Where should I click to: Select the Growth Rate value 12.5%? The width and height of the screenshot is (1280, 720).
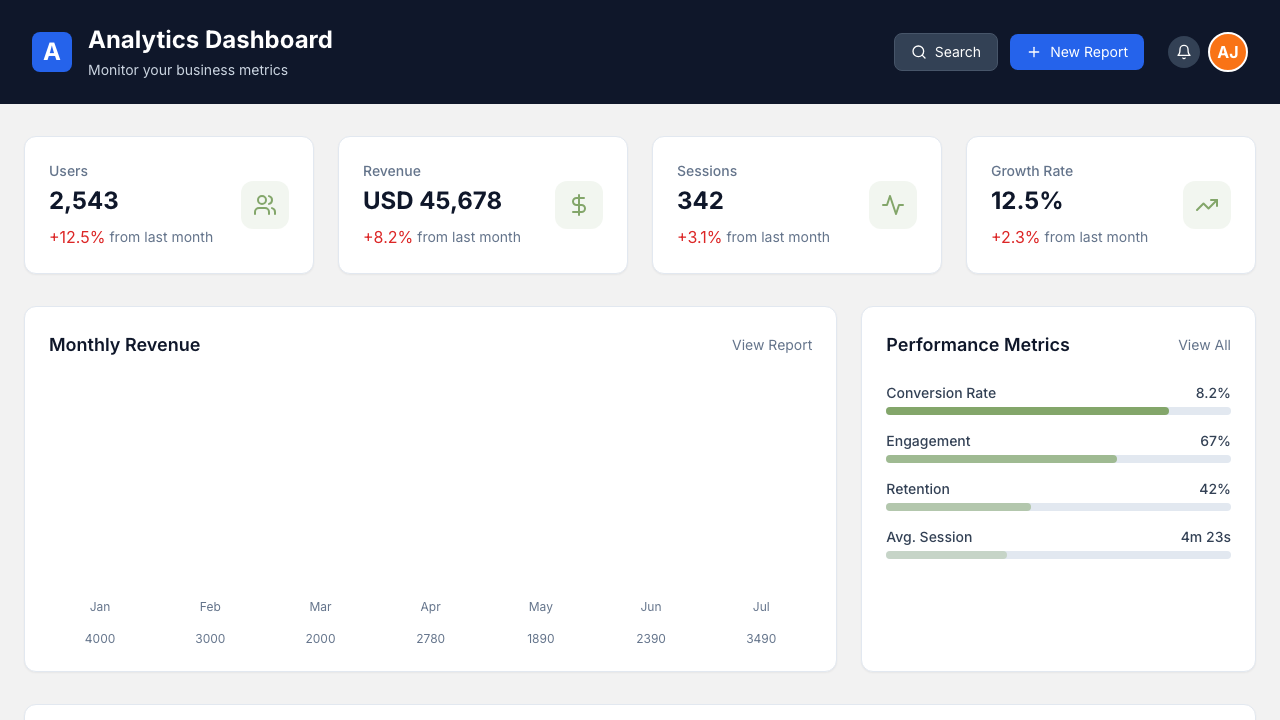point(1027,201)
